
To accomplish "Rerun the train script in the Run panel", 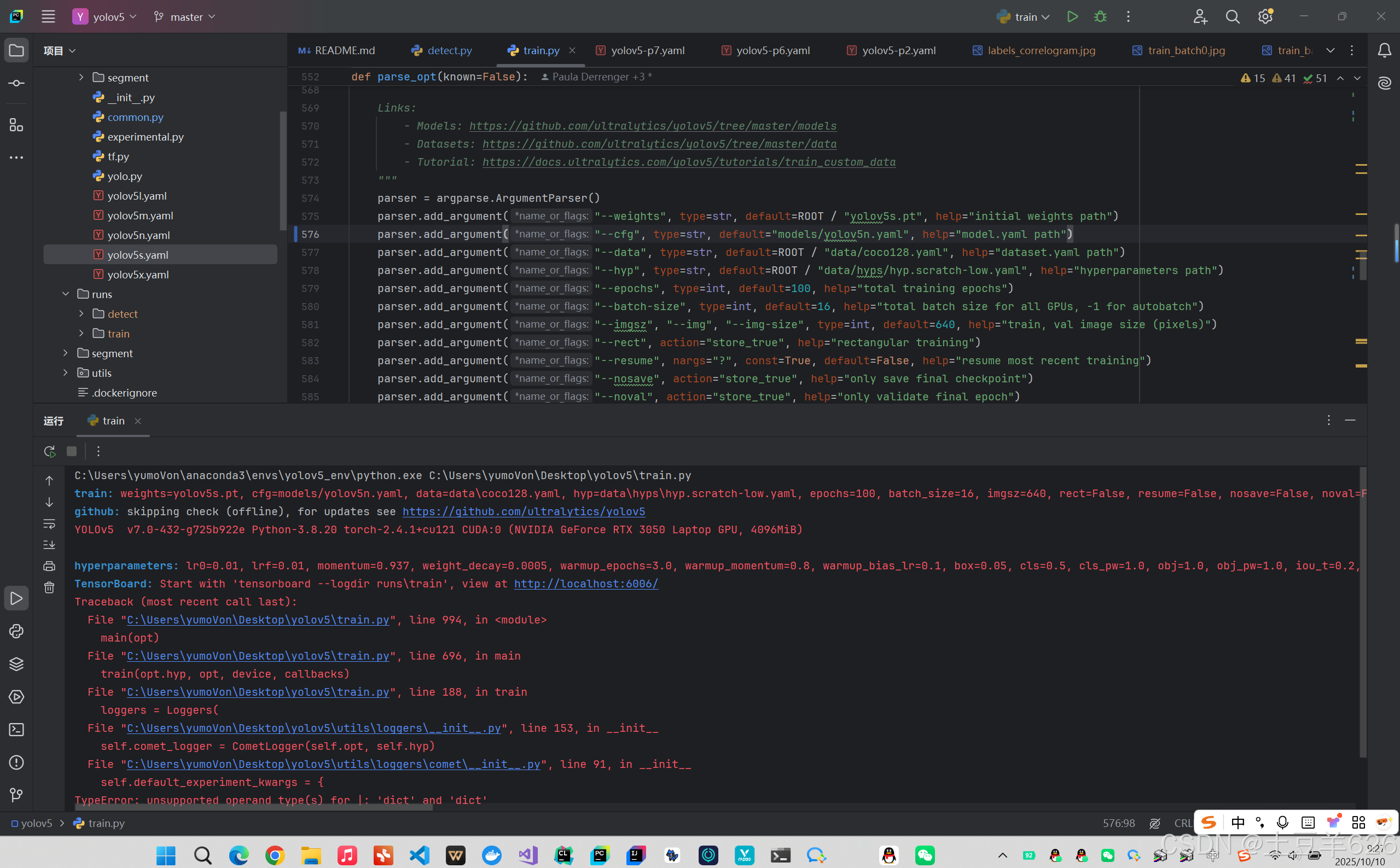I will [49, 451].
